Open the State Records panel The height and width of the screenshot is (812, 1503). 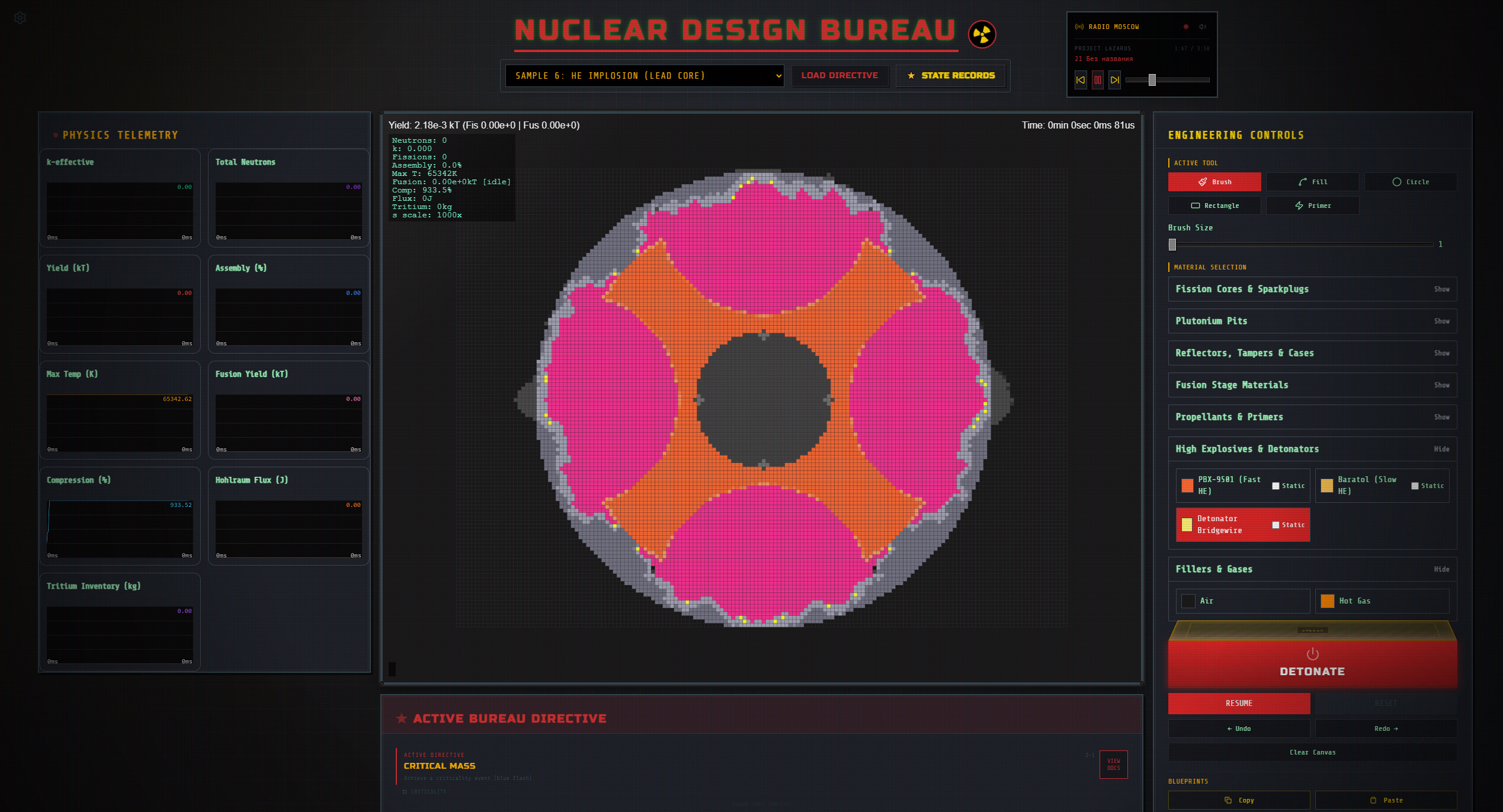(x=951, y=76)
